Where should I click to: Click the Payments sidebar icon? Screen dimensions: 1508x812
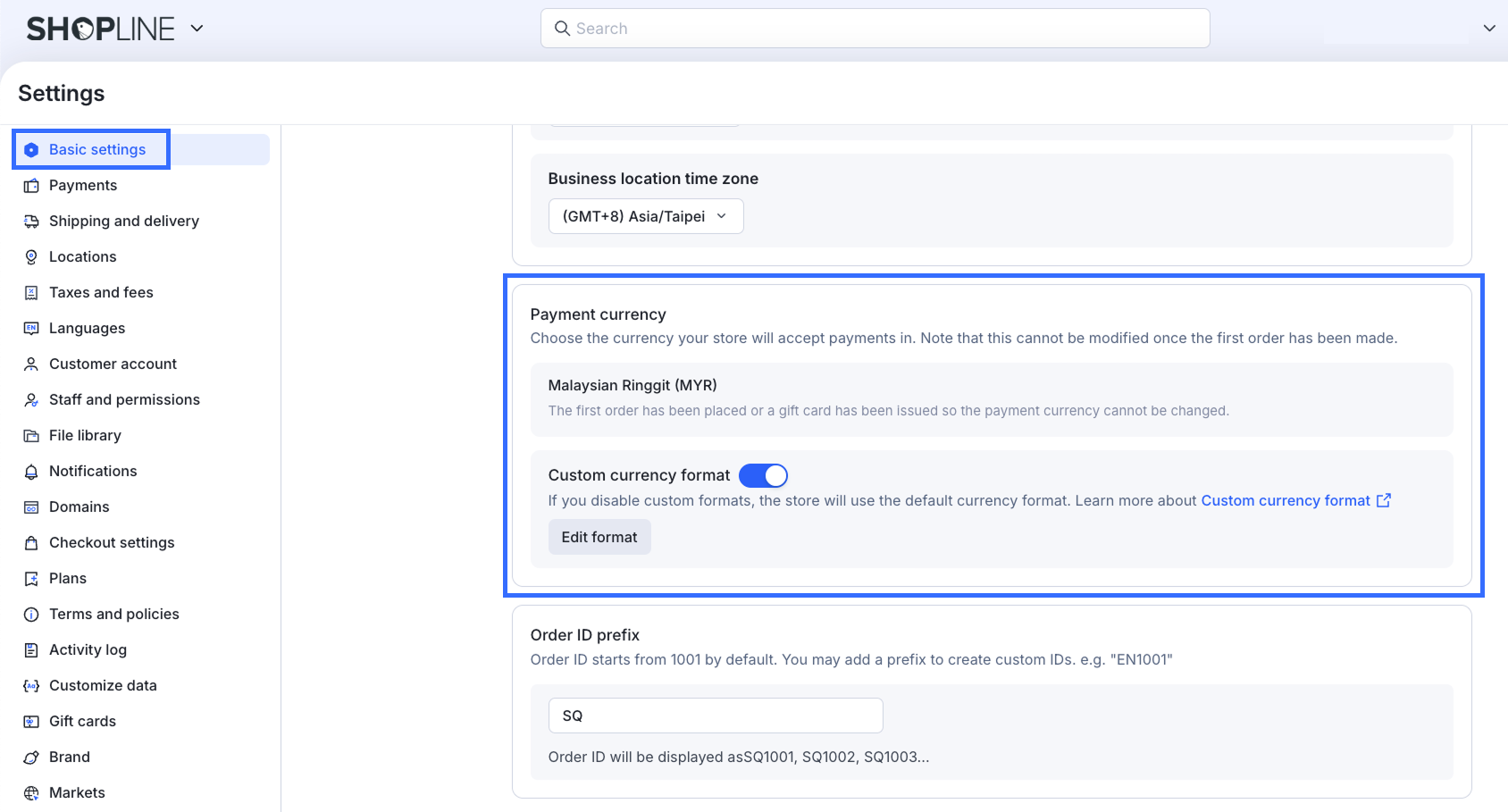tap(31, 186)
